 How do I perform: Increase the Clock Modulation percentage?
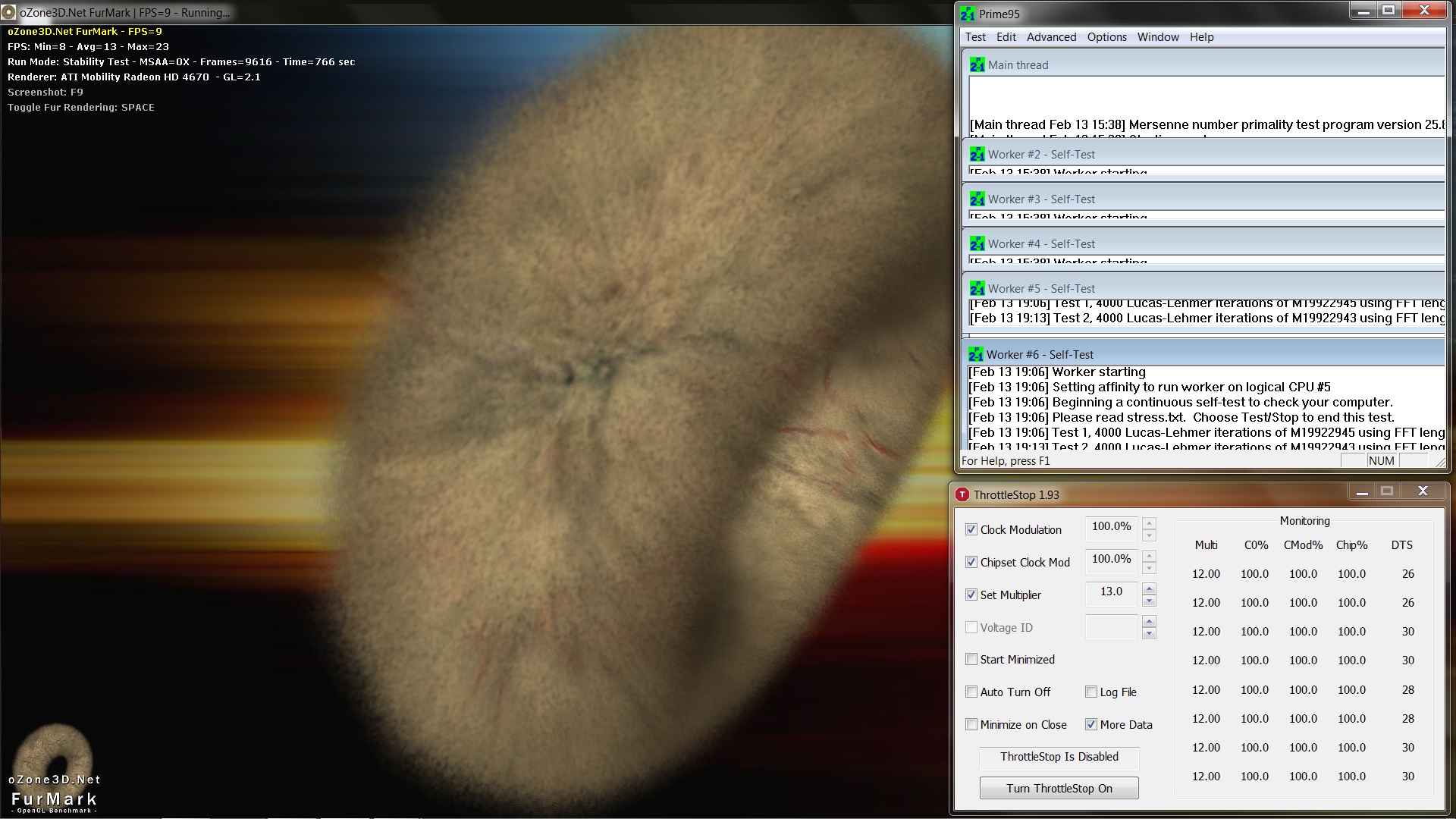[x=1149, y=523]
